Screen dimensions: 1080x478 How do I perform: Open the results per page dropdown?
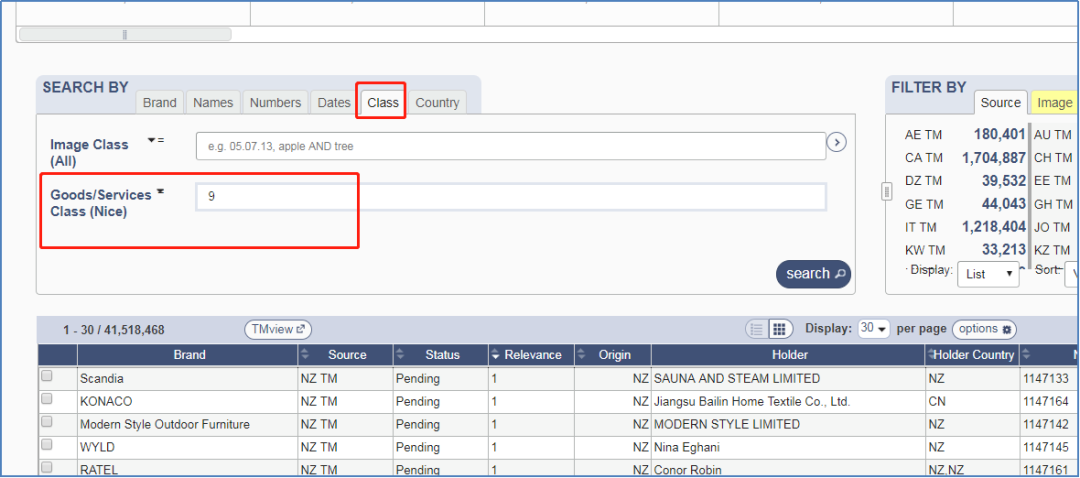point(874,329)
